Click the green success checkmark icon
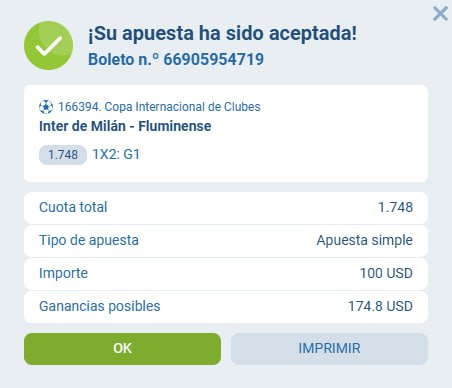 pyautogui.click(x=49, y=46)
